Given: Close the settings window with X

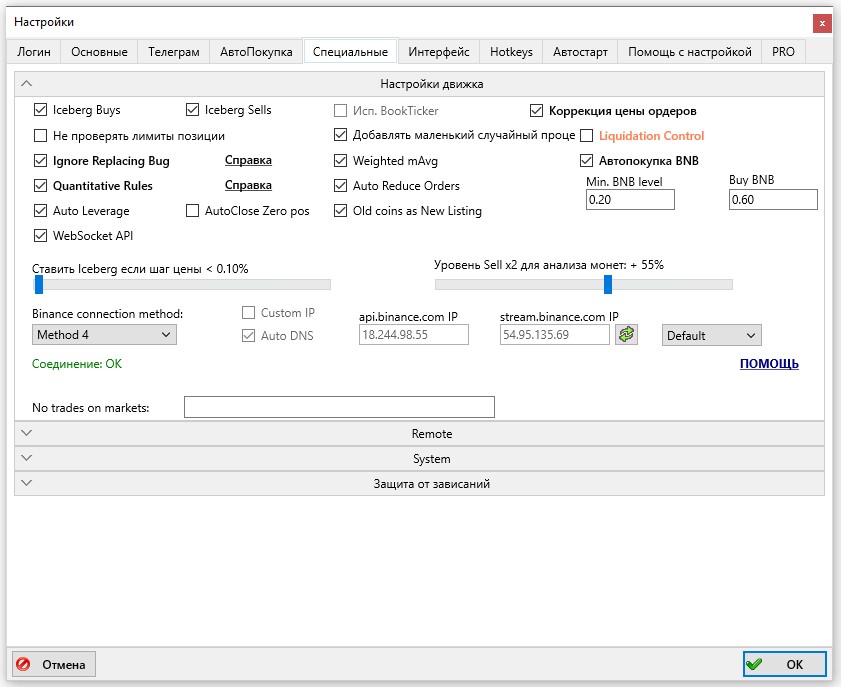Looking at the screenshot, I should [821, 22].
